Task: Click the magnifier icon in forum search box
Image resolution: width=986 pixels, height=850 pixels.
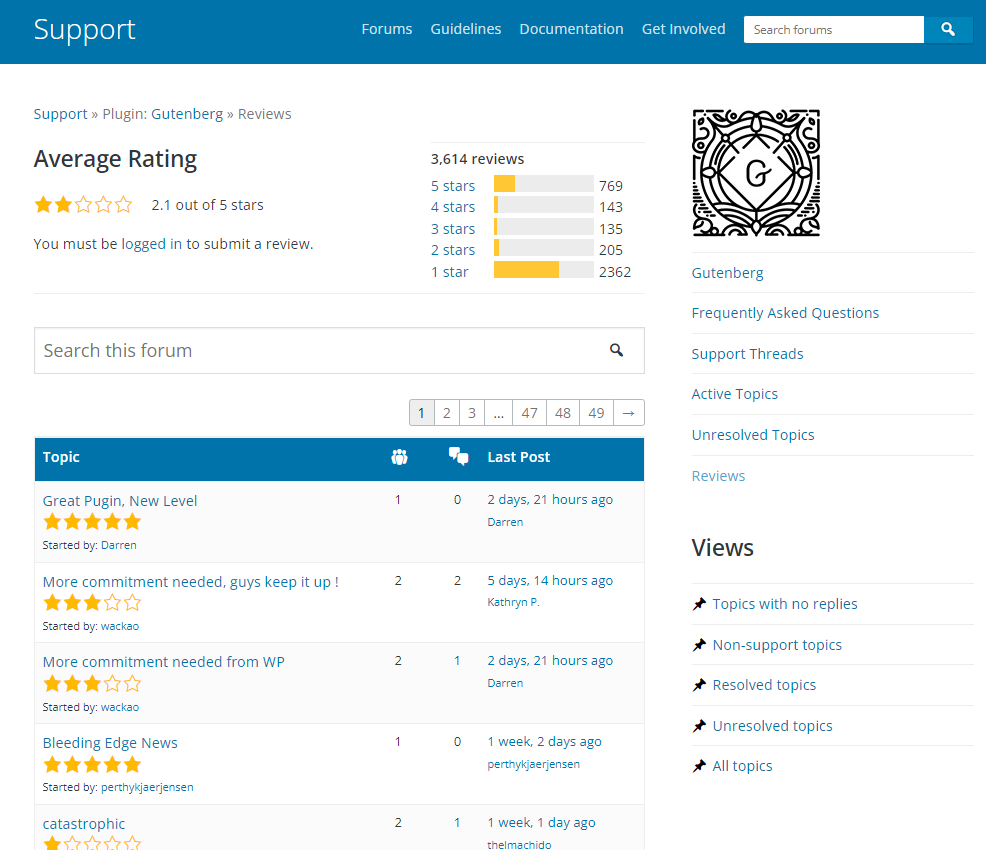Action: point(616,350)
